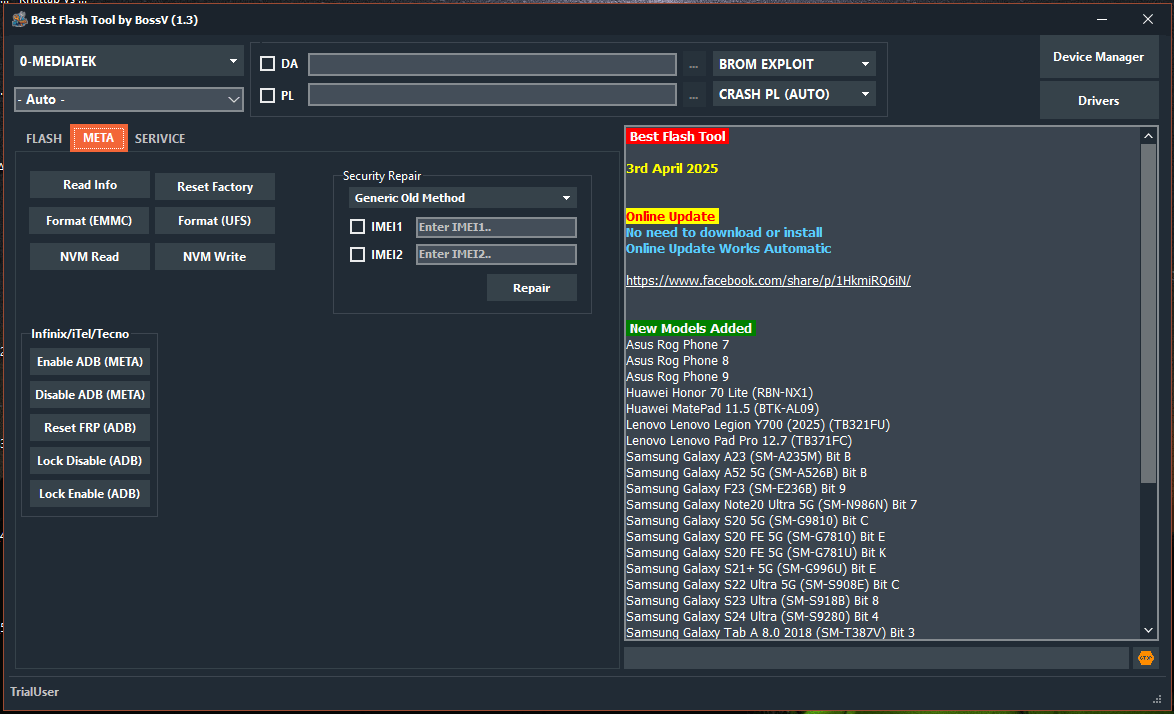The image size is (1174, 714).
Task: Enable the PL checkbox
Action: [267, 96]
